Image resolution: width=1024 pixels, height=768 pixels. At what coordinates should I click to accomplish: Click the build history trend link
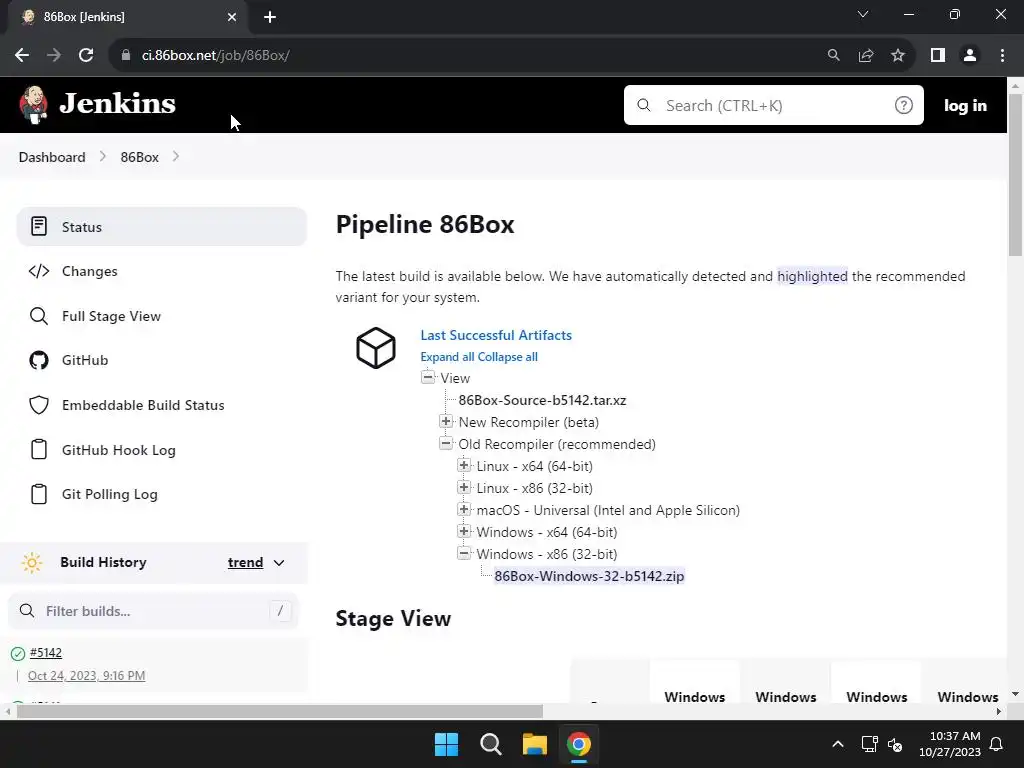(246, 562)
